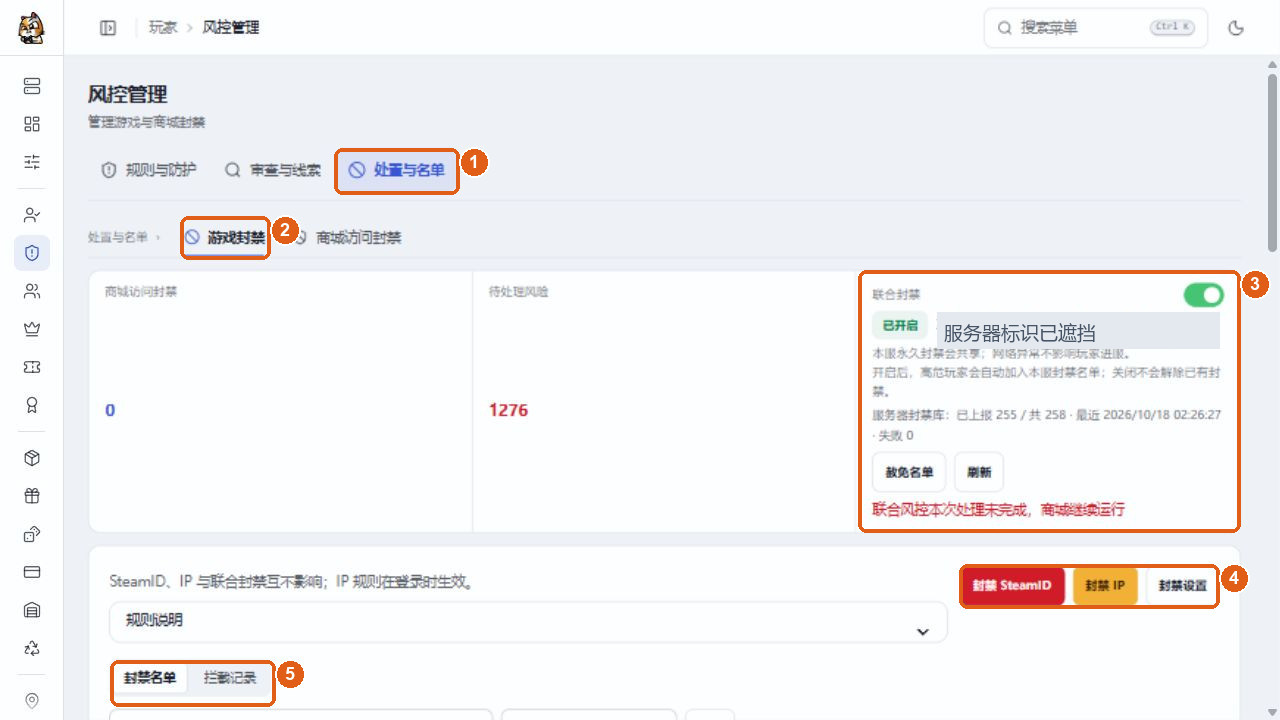Open the dashboard grid icon in the sidebar
The height and width of the screenshot is (720, 1280).
click(x=32, y=124)
